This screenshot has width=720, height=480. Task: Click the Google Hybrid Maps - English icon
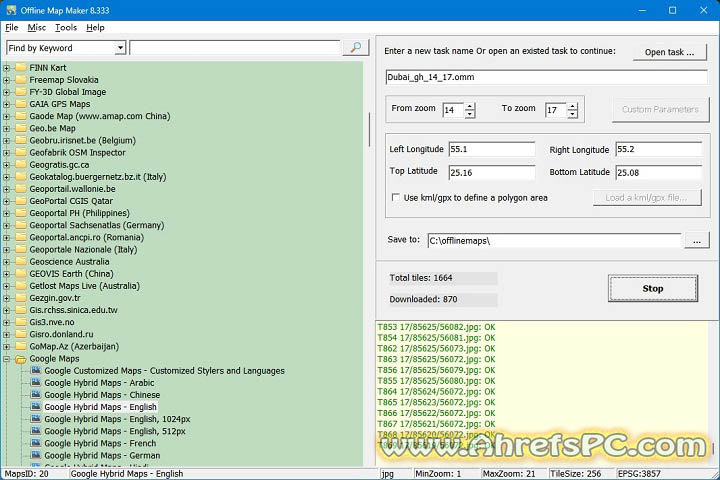pyautogui.click(x=36, y=407)
